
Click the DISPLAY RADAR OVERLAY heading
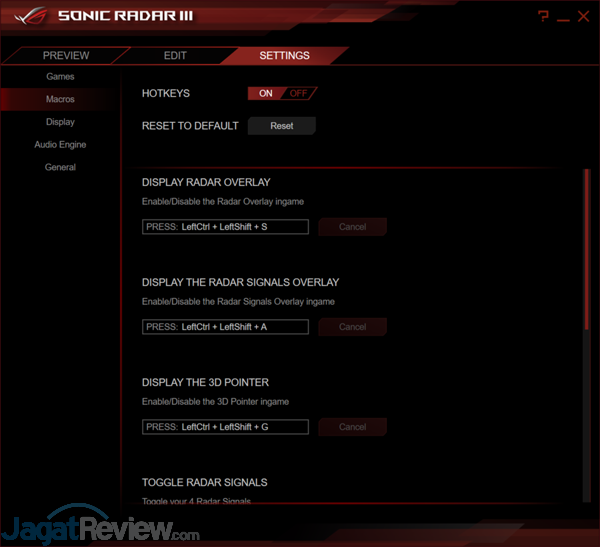[x=206, y=182]
